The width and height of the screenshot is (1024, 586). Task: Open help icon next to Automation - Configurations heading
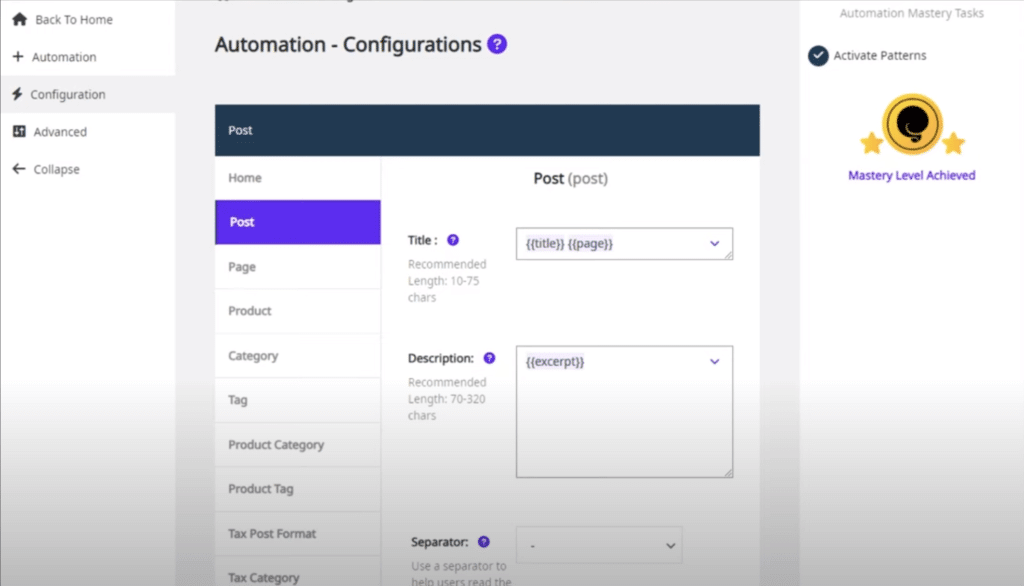point(497,45)
